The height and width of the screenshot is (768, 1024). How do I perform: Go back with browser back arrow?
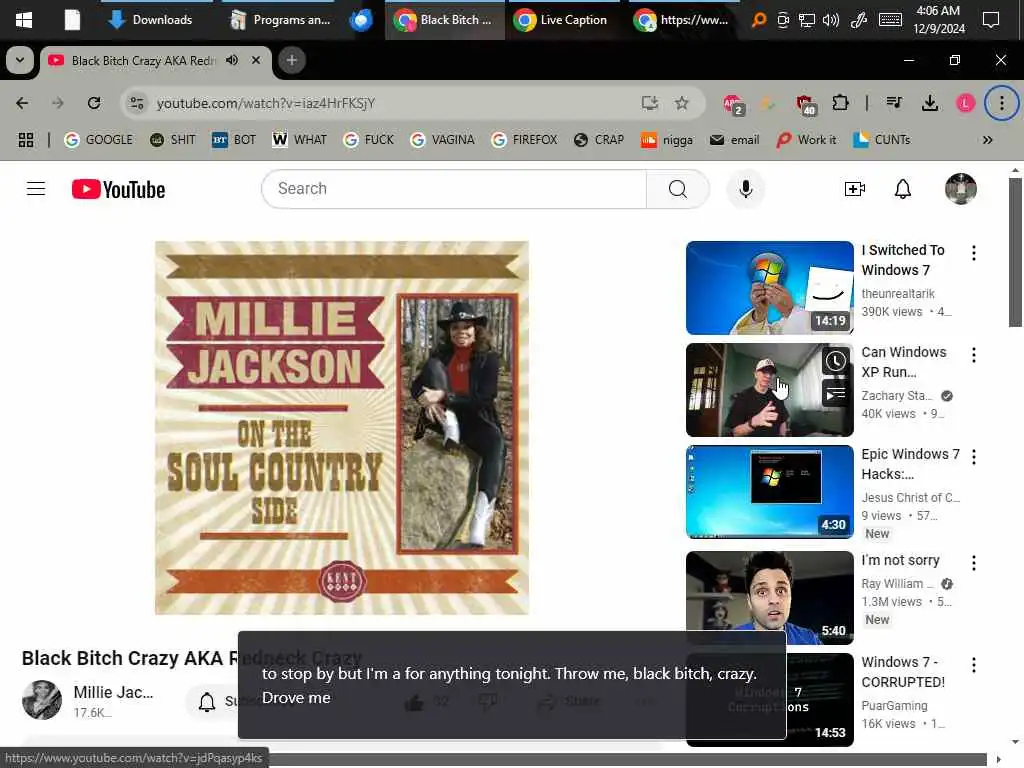coord(22,103)
